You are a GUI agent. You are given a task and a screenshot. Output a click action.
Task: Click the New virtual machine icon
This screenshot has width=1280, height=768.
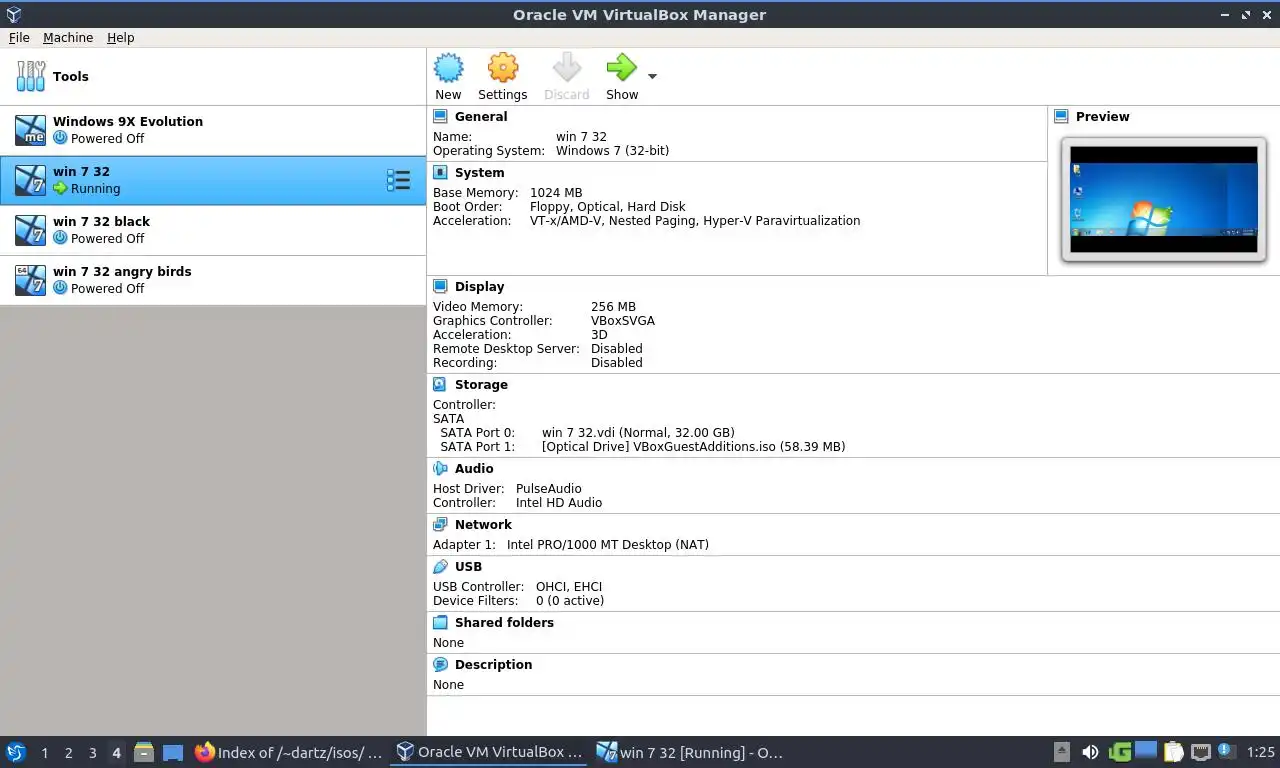pyautogui.click(x=448, y=68)
